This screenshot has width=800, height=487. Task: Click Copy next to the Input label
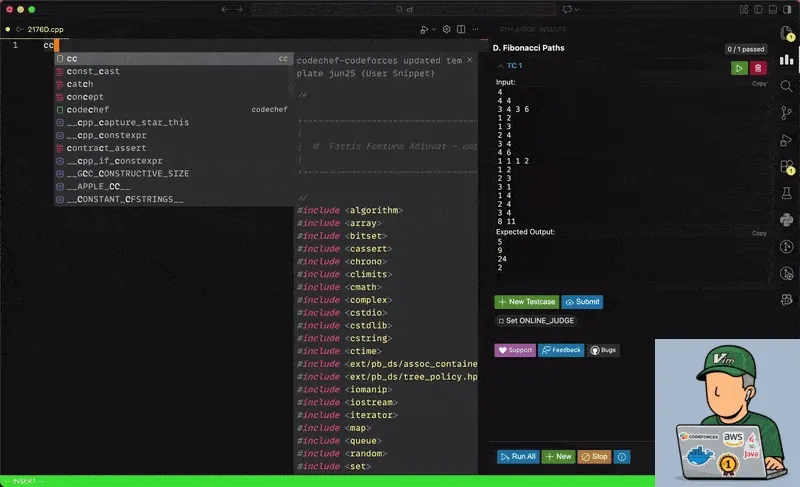click(x=759, y=84)
